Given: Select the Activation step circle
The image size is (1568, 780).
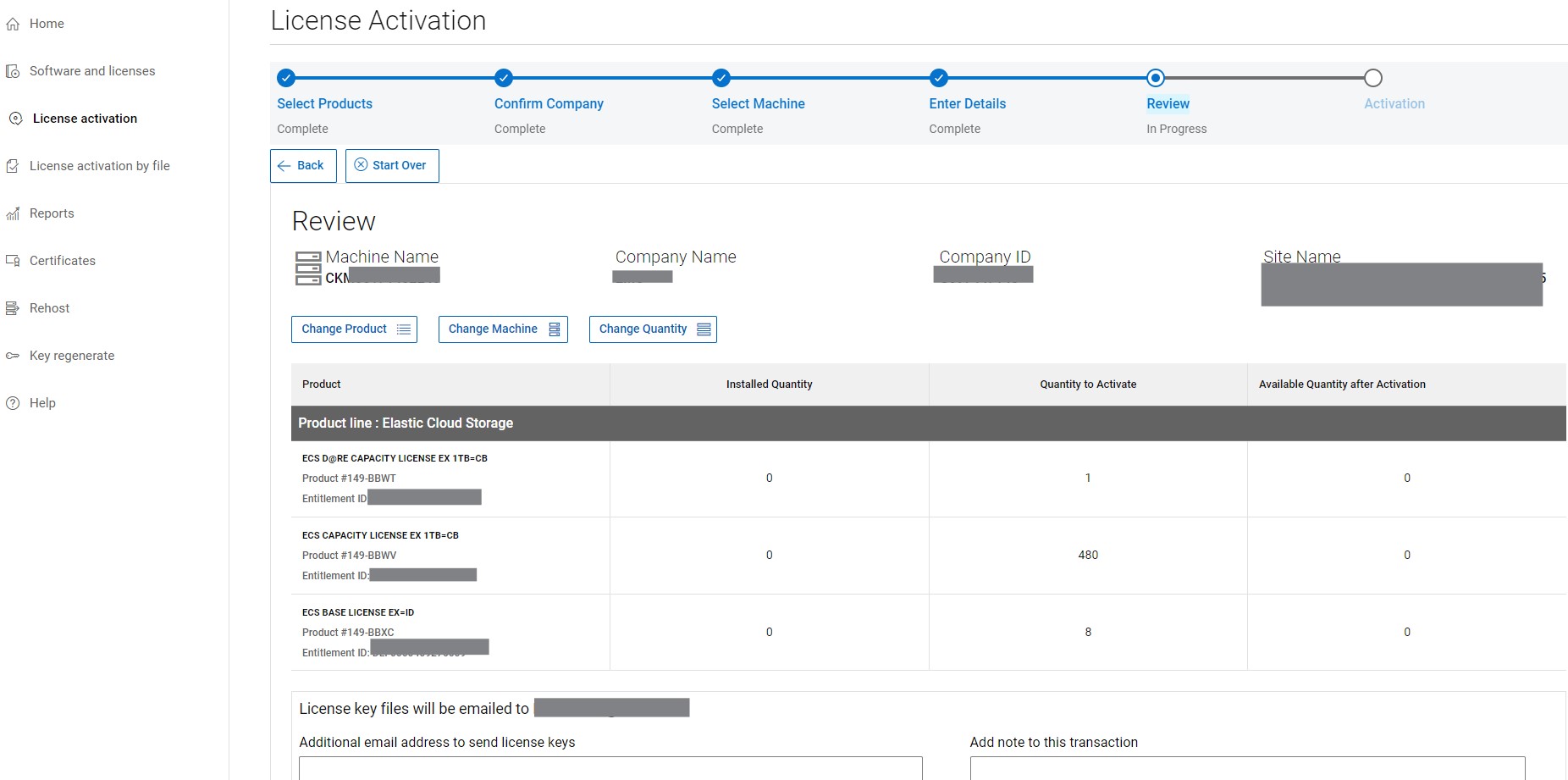Looking at the screenshot, I should tap(1373, 78).
